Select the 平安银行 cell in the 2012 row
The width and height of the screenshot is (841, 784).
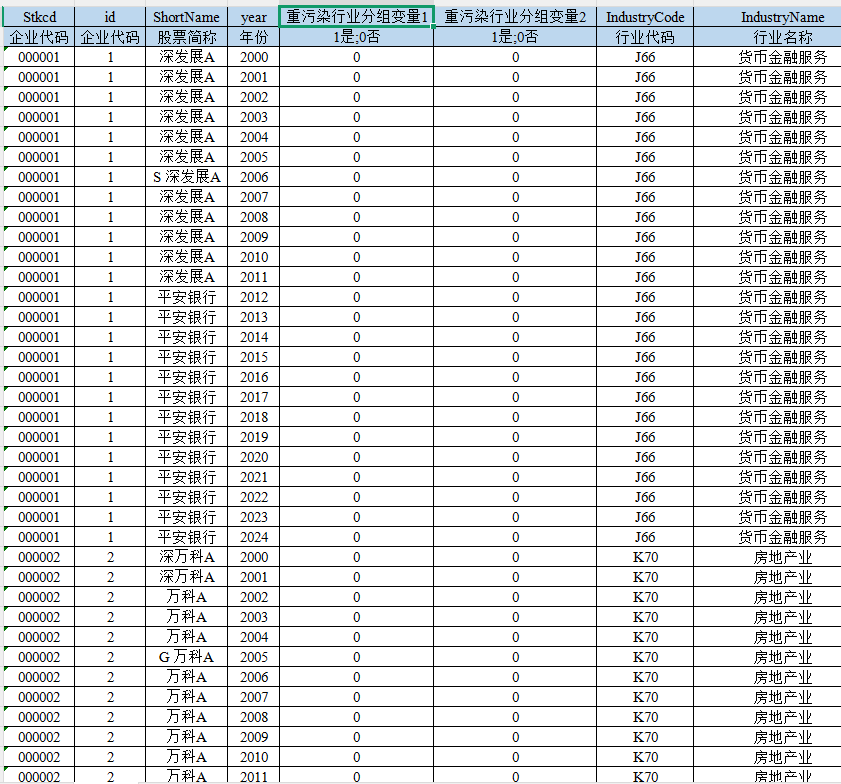pos(186,297)
